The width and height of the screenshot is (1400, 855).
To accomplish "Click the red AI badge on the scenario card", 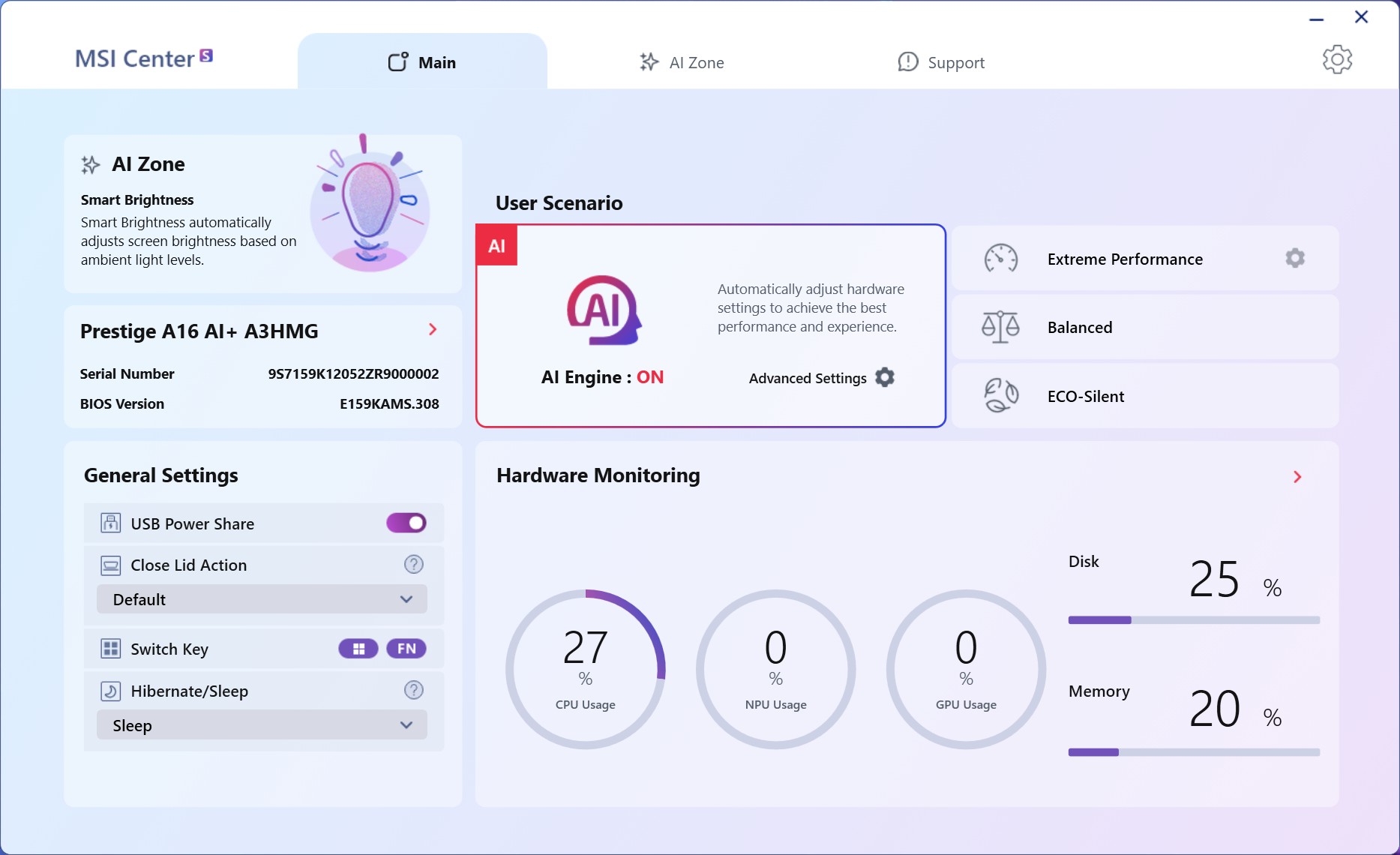I will (x=497, y=246).
